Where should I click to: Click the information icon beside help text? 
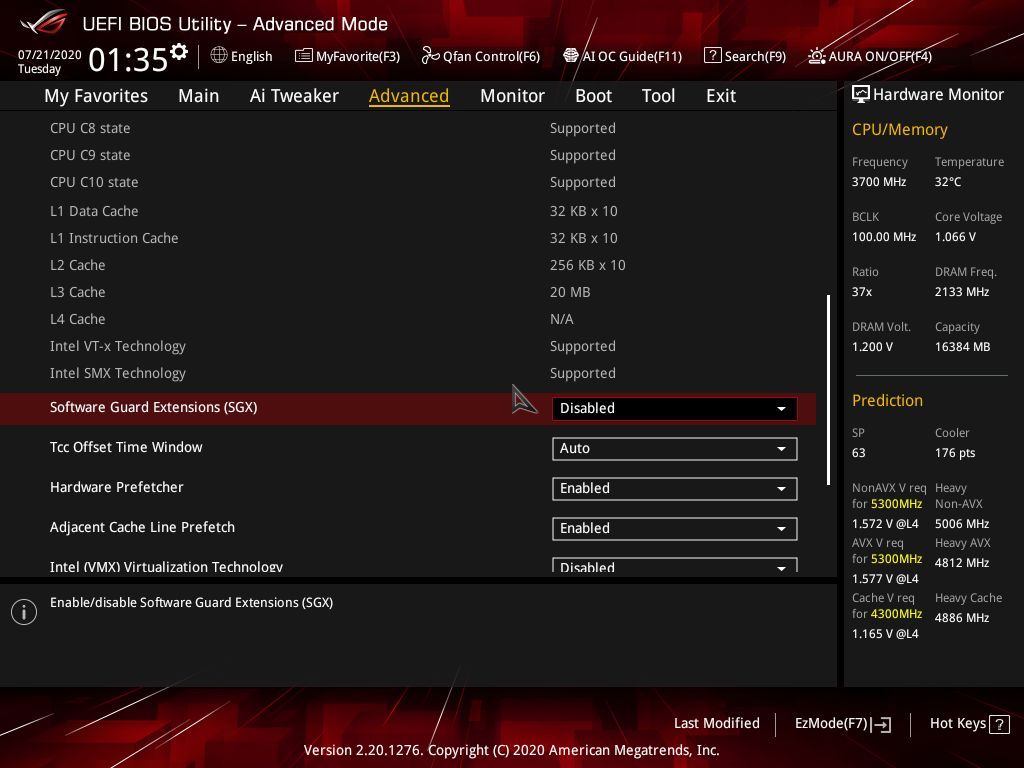[24, 612]
